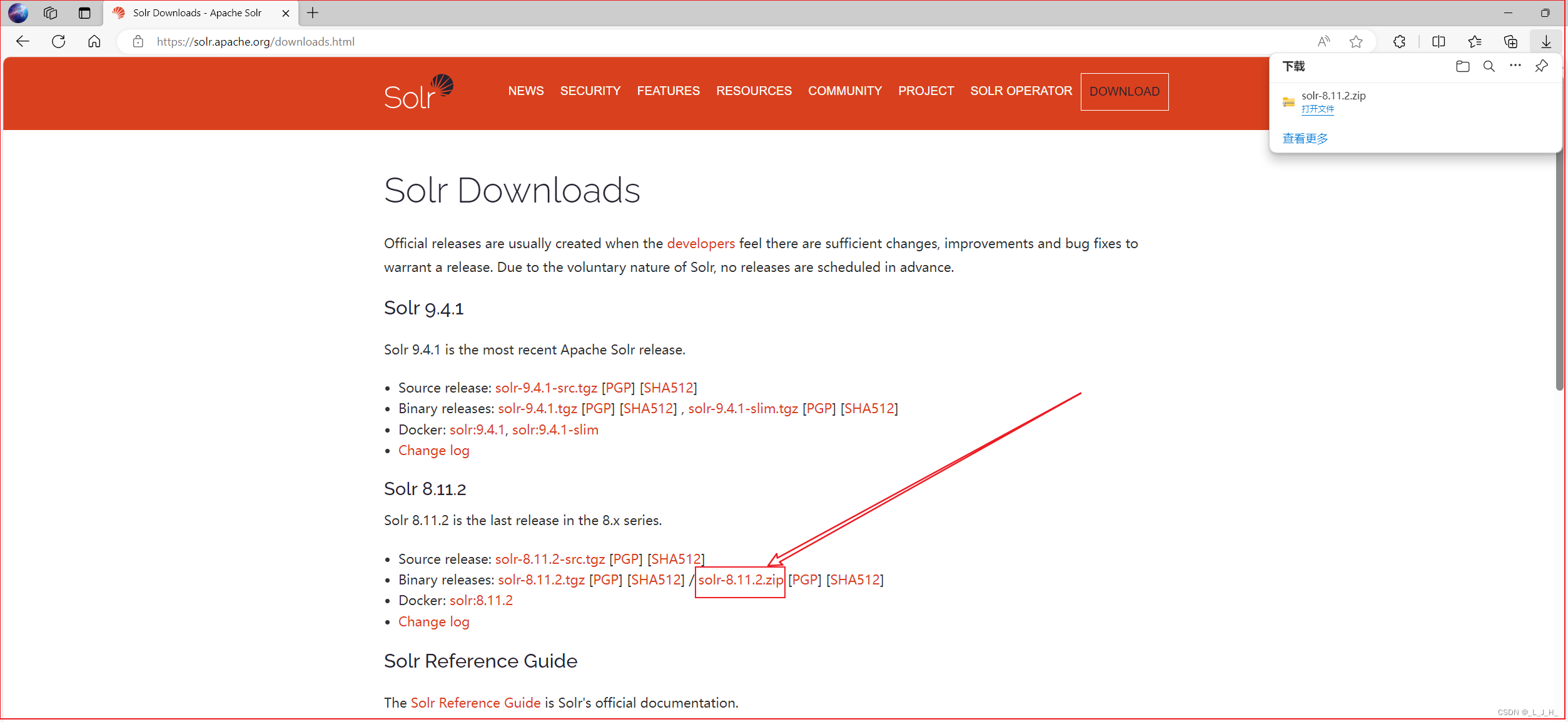Click the COMMUNITY navigation item

(x=845, y=91)
